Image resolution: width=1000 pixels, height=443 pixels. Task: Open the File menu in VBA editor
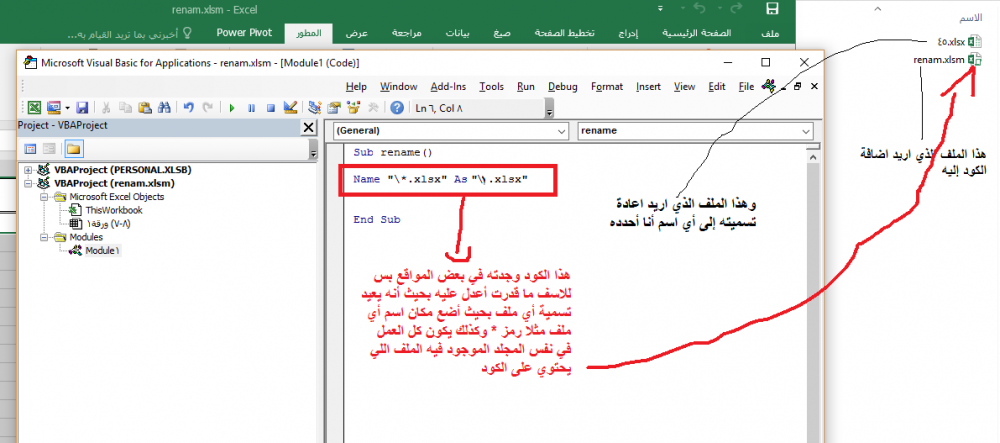coord(747,87)
